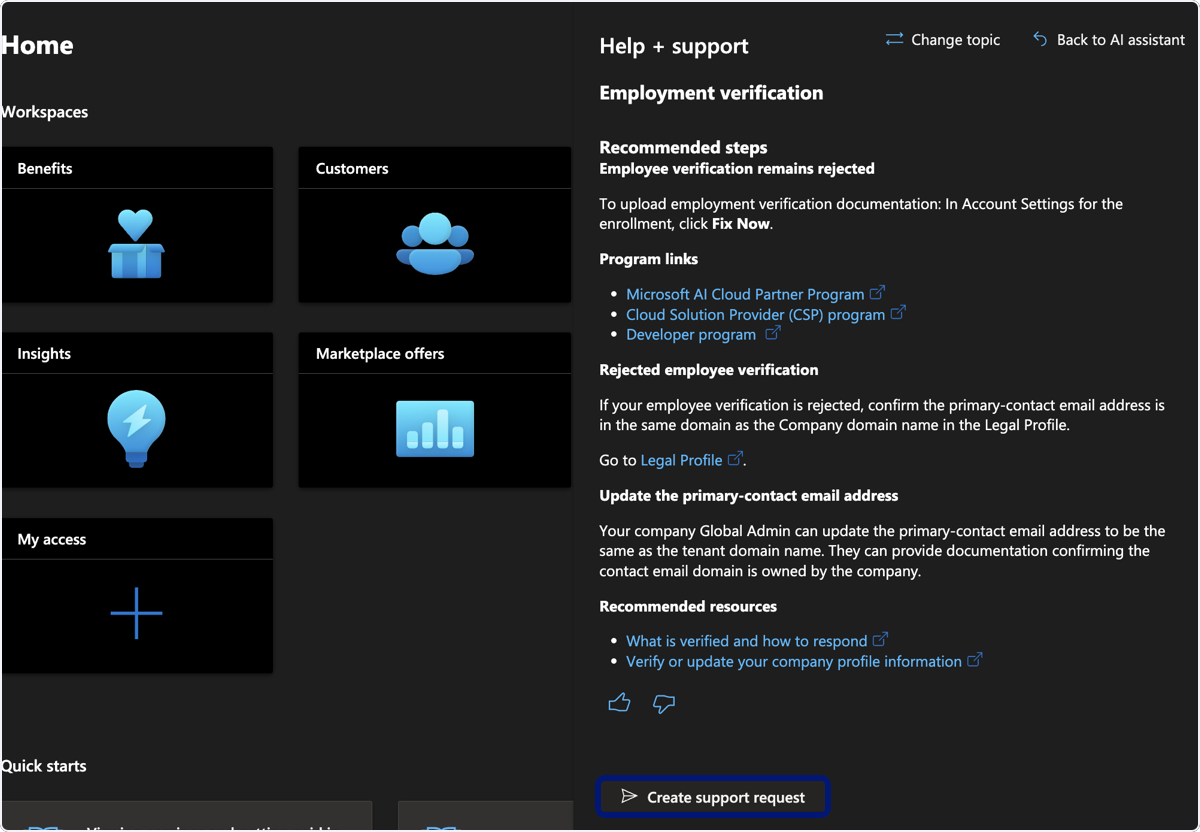The width and height of the screenshot is (1200, 832).
Task: Click the paper plane icon on Create support request
Action: click(629, 796)
